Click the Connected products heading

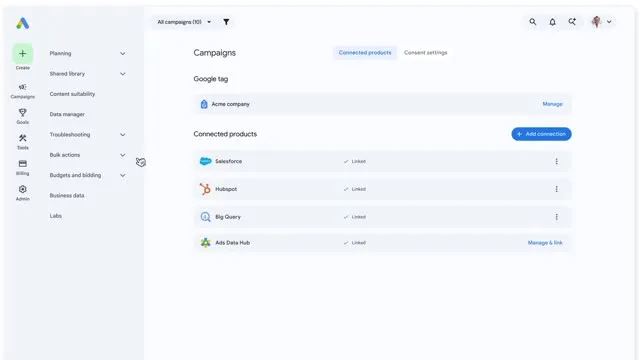point(225,134)
